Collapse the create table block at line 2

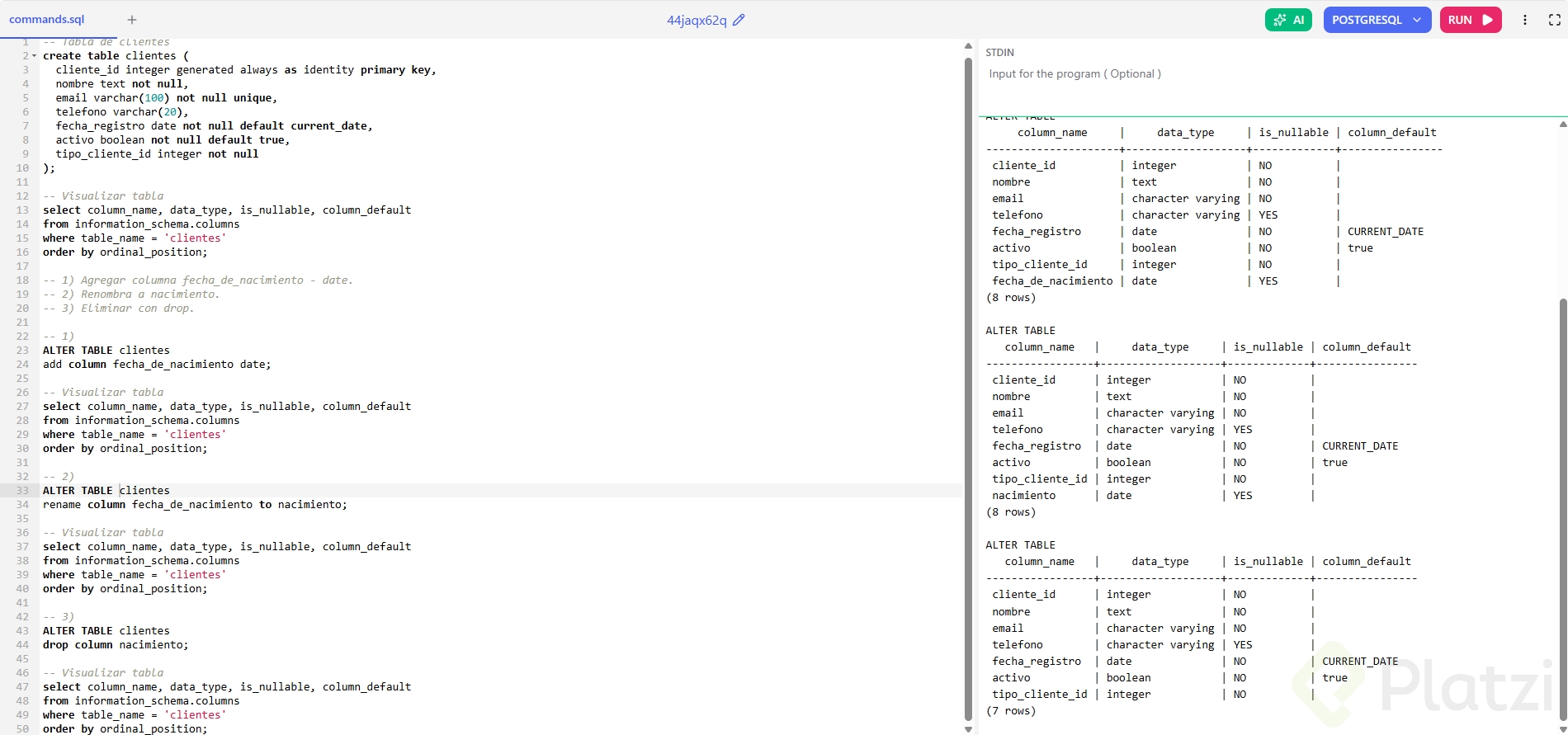tap(35, 56)
